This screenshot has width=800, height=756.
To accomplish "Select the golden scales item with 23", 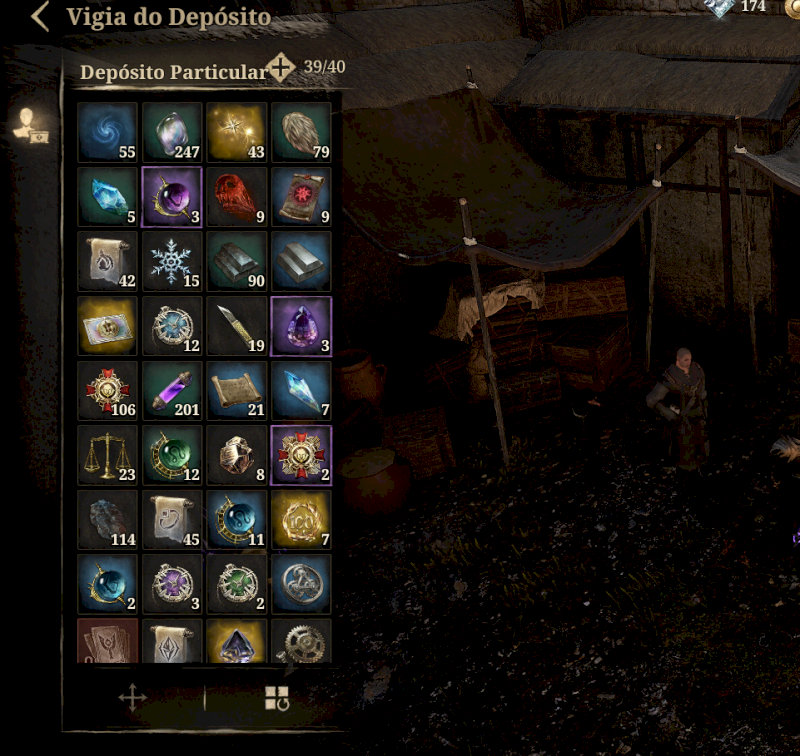I will (108, 455).
